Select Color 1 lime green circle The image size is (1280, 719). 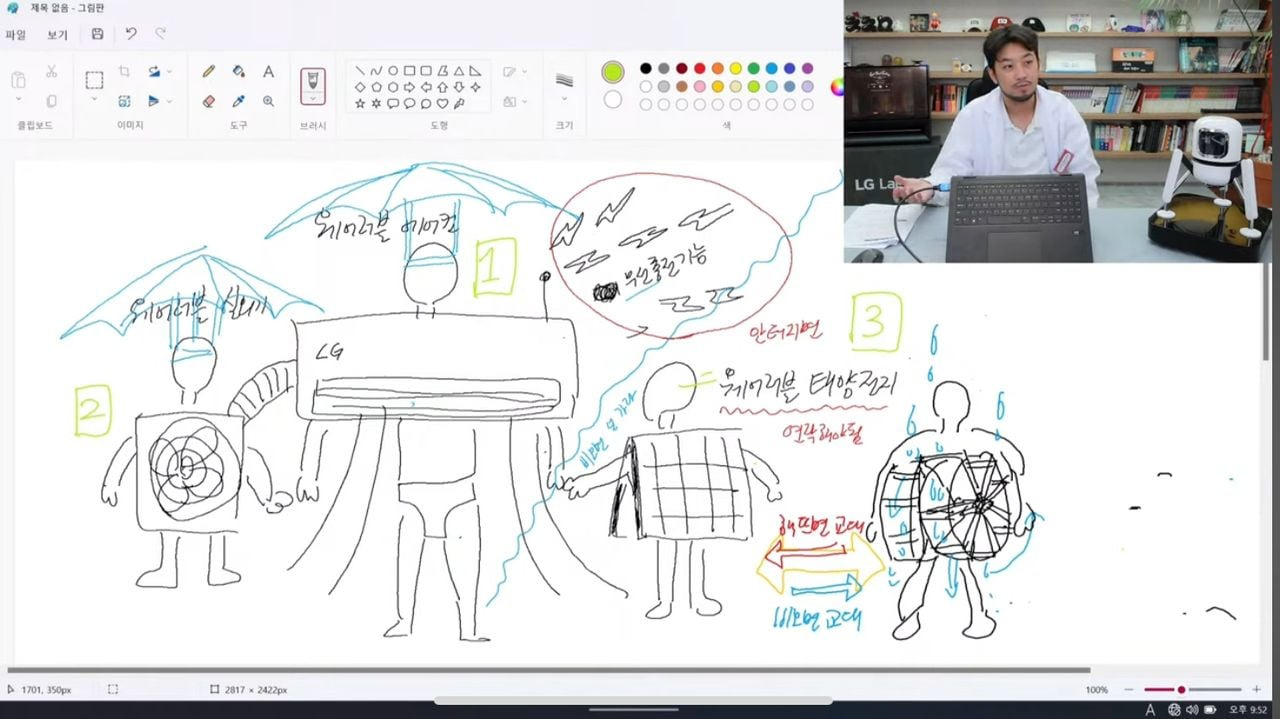(x=613, y=72)
